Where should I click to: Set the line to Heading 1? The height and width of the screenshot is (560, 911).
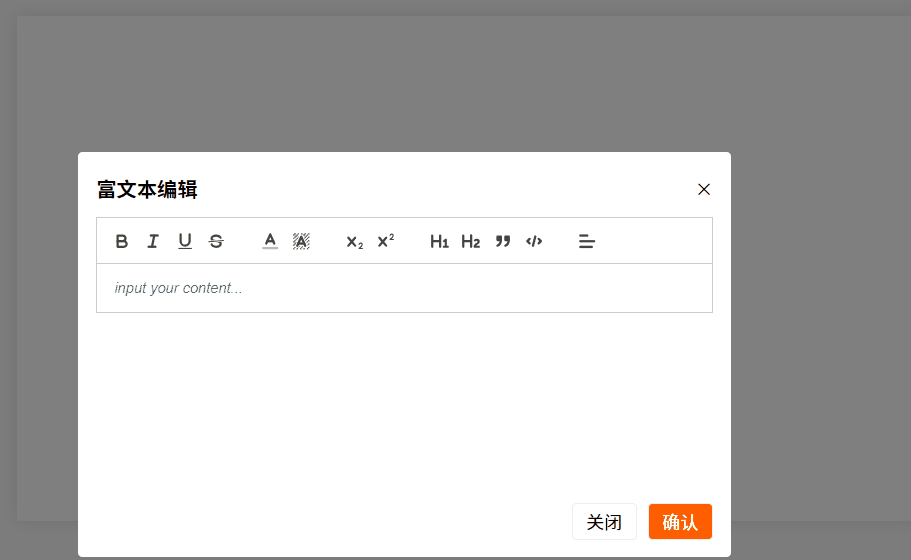[x=439, y=241]
